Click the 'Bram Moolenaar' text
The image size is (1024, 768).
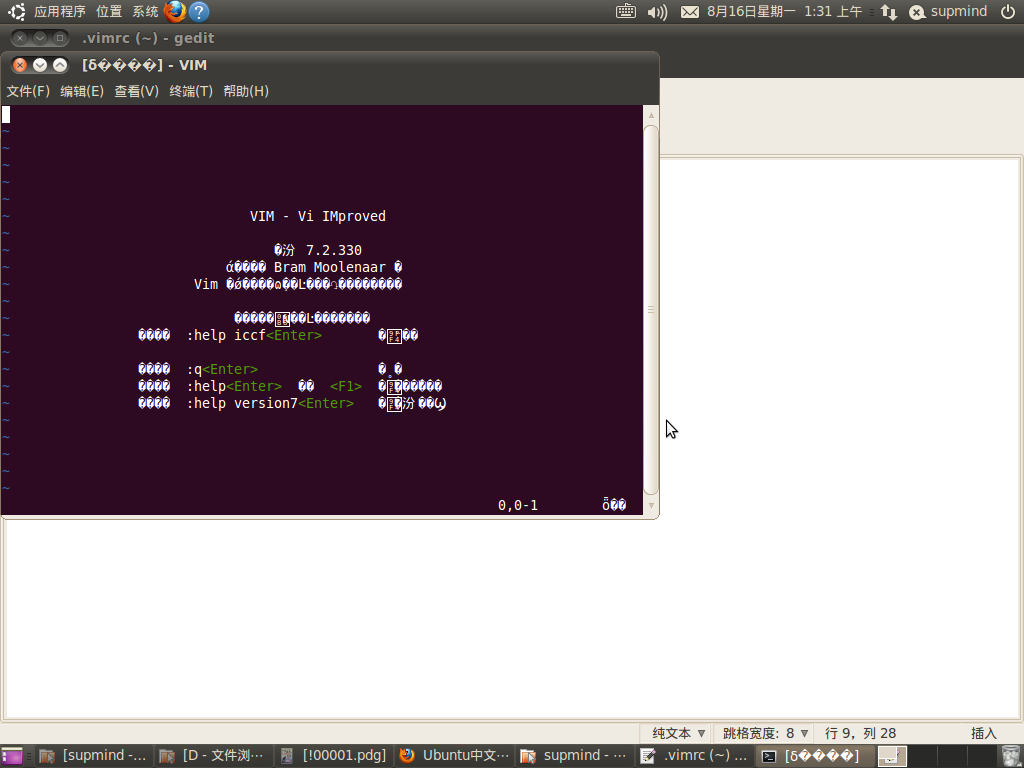(x=330, y=267)
